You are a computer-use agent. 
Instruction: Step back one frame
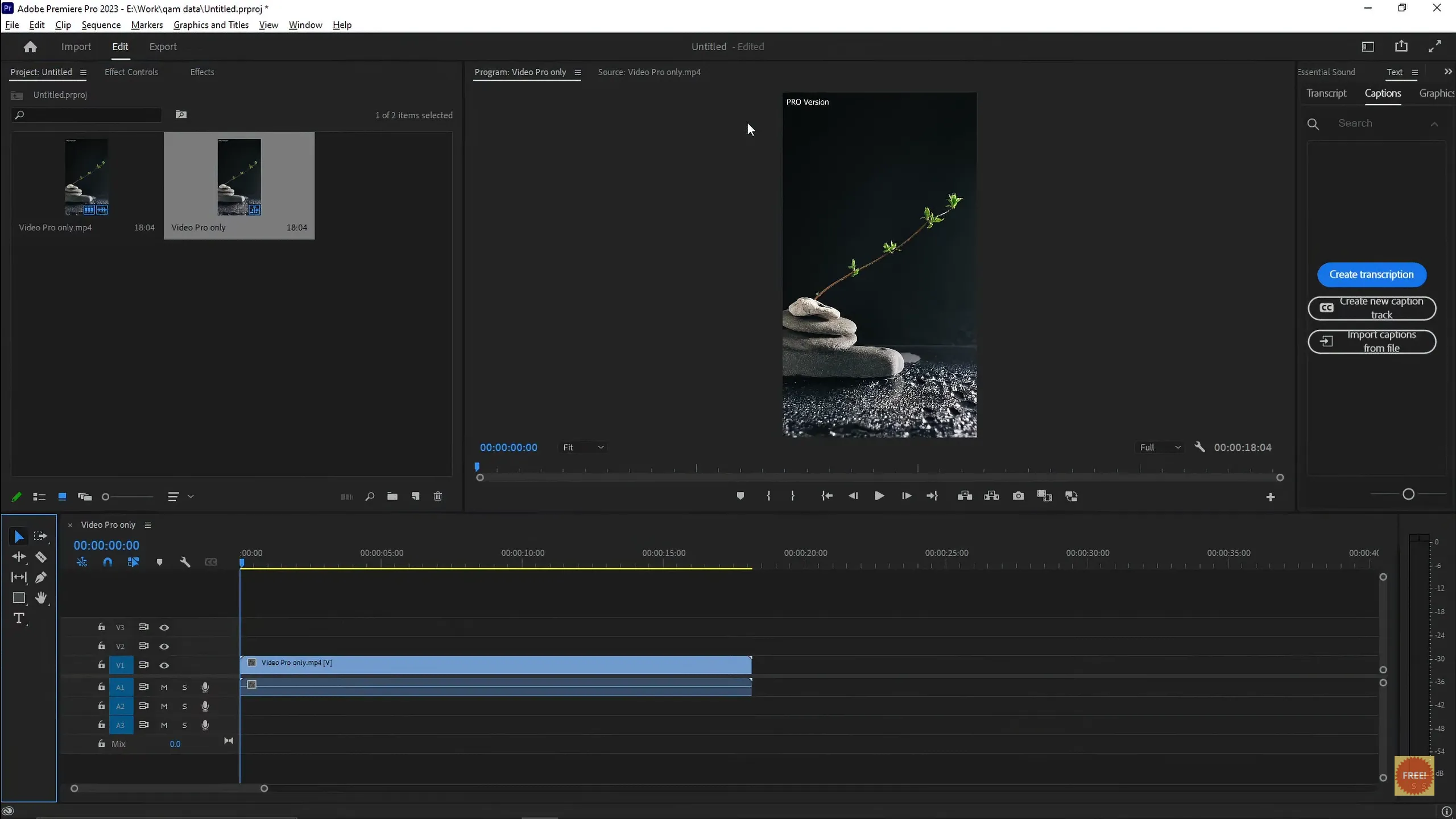point(853,496)
